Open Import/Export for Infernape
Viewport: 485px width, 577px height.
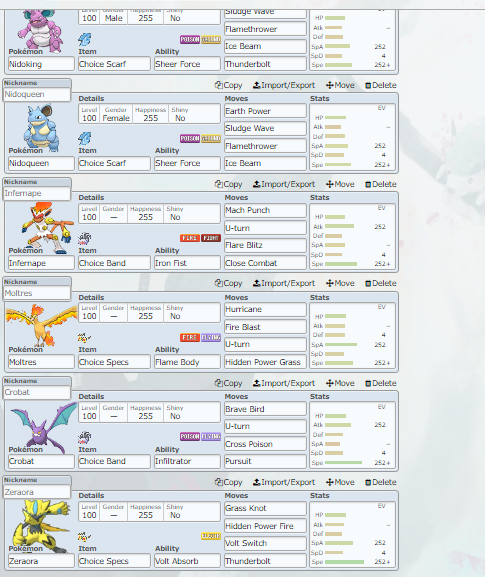click(x=284, y=184)
